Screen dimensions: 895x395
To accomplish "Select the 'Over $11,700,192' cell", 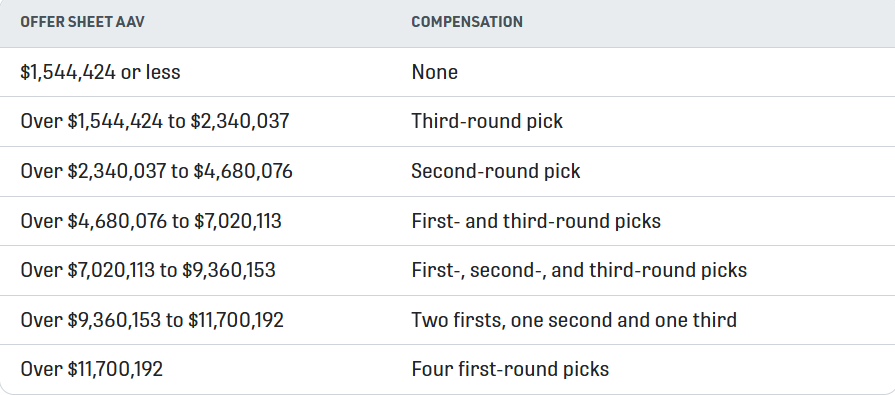I will coord(92,369).
